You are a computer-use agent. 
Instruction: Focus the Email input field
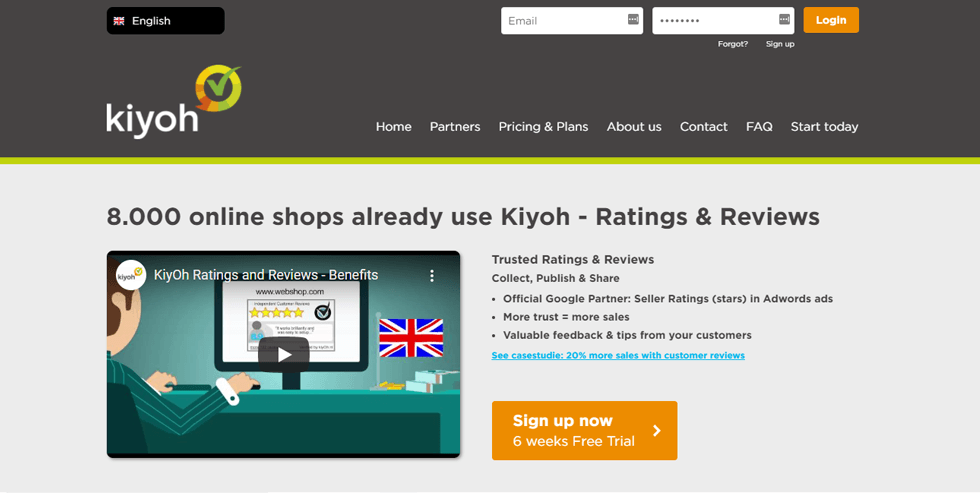click(x=572, y=21)
